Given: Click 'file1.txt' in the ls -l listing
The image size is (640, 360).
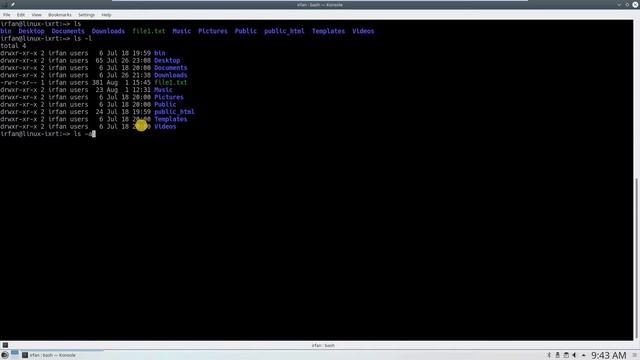Looking at the screenshot, I should tap(171, 82).
